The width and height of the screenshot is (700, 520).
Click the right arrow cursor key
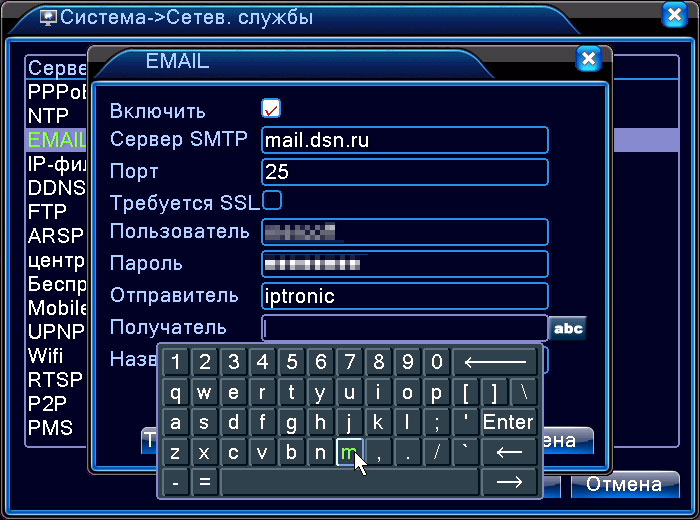[x=509, y=482]
